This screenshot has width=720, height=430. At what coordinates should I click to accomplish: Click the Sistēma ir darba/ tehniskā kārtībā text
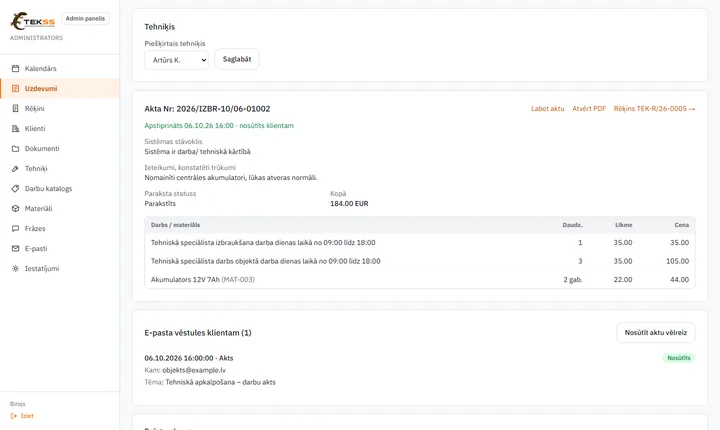tap(197, 152)
